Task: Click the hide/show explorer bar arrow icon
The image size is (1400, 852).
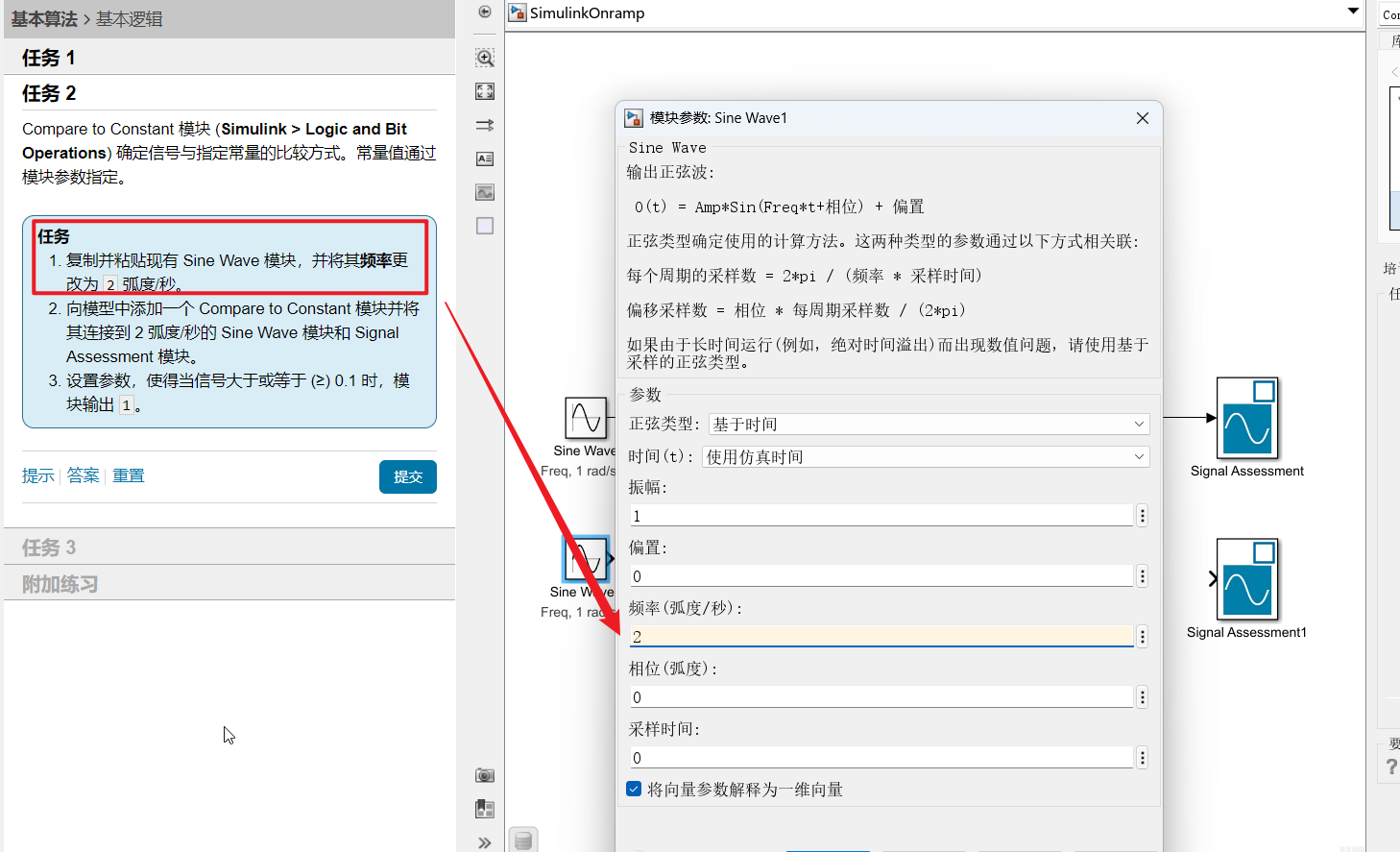Action: click(485, 12)
